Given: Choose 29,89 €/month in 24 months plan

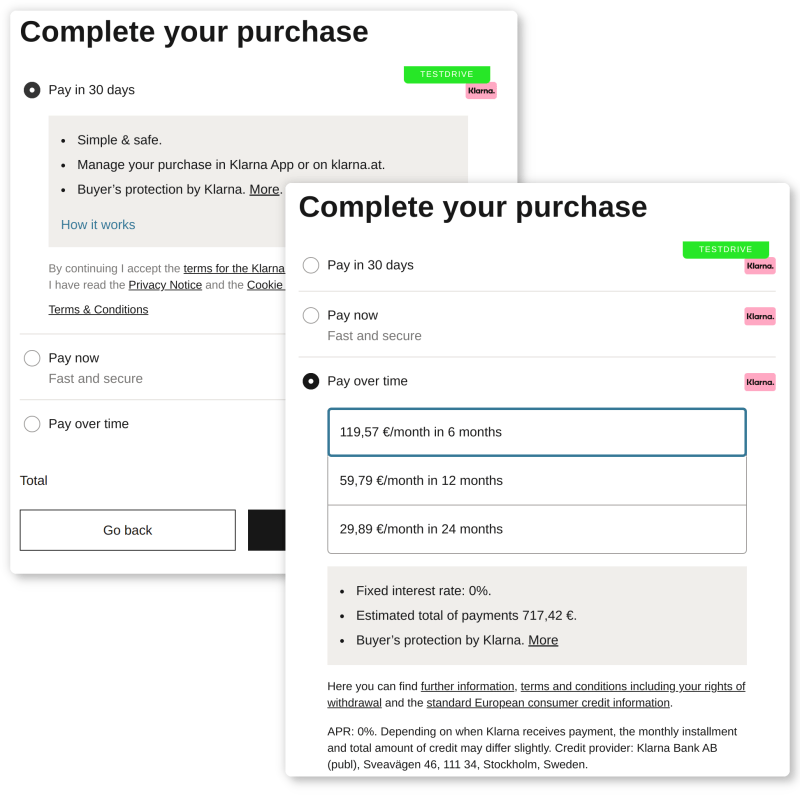Looking at the screenshot, I should click(x=536, y=529).
